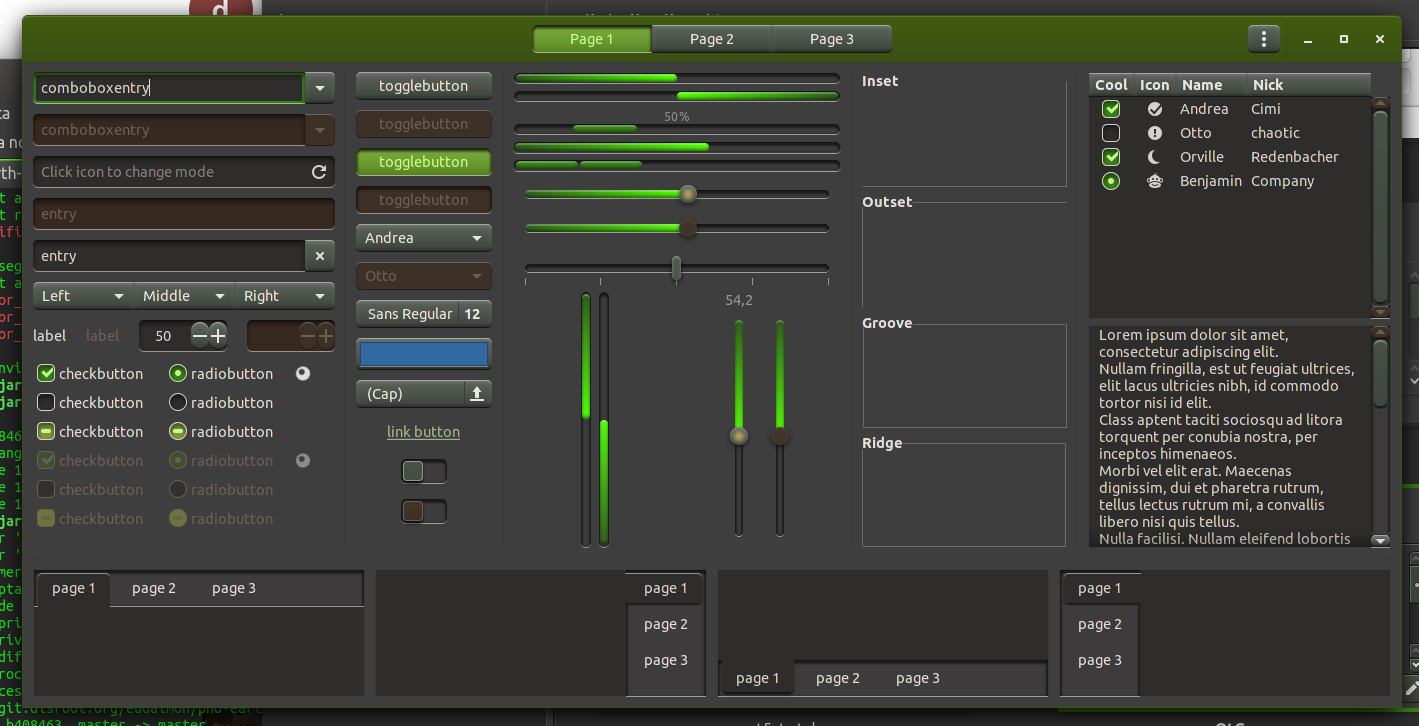Click inside the comboboxentry text field
Screen dimensions: 1419x726
tap(169, 88)
